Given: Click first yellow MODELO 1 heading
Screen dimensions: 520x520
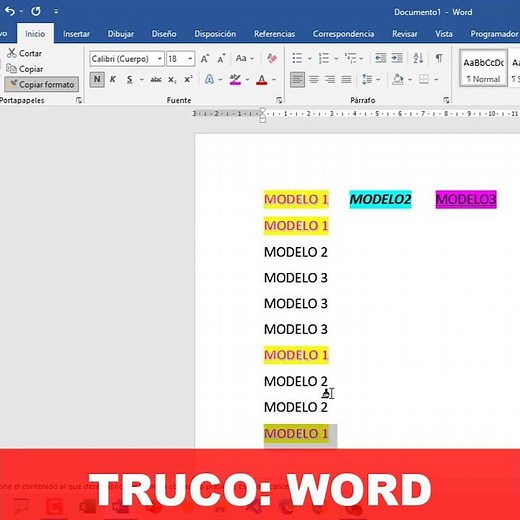Looking at the screenshot, I should point(296,199).
